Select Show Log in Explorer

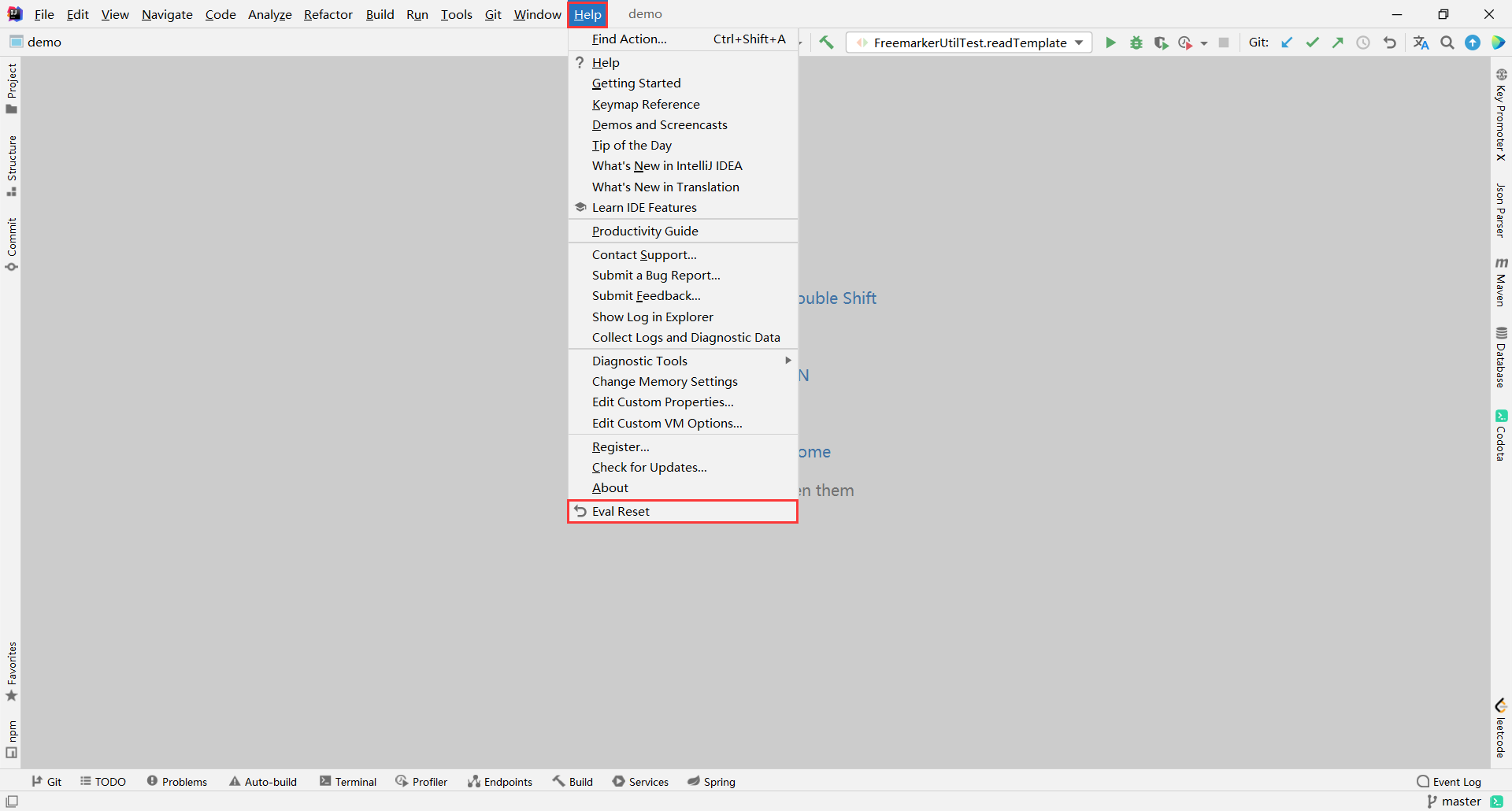coord(683,317)
